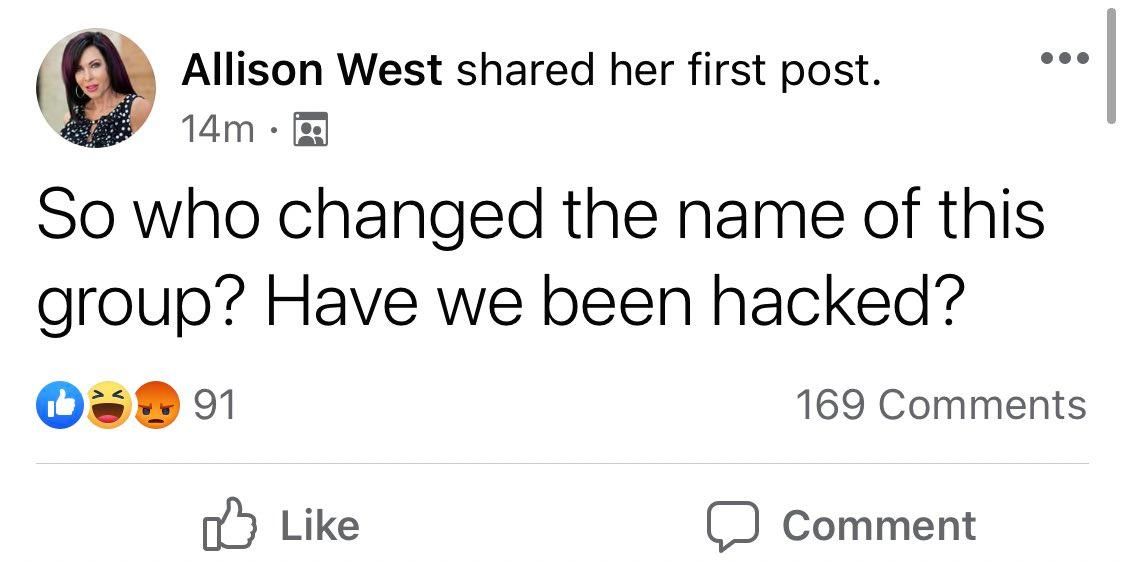Click the rightmost dot of options menu

1084,57
